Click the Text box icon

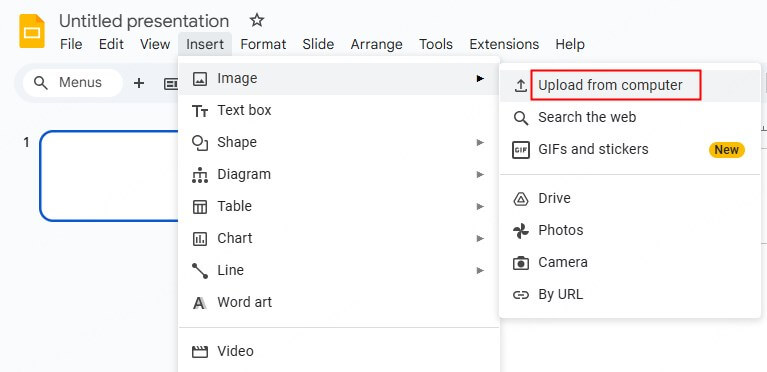200,111
